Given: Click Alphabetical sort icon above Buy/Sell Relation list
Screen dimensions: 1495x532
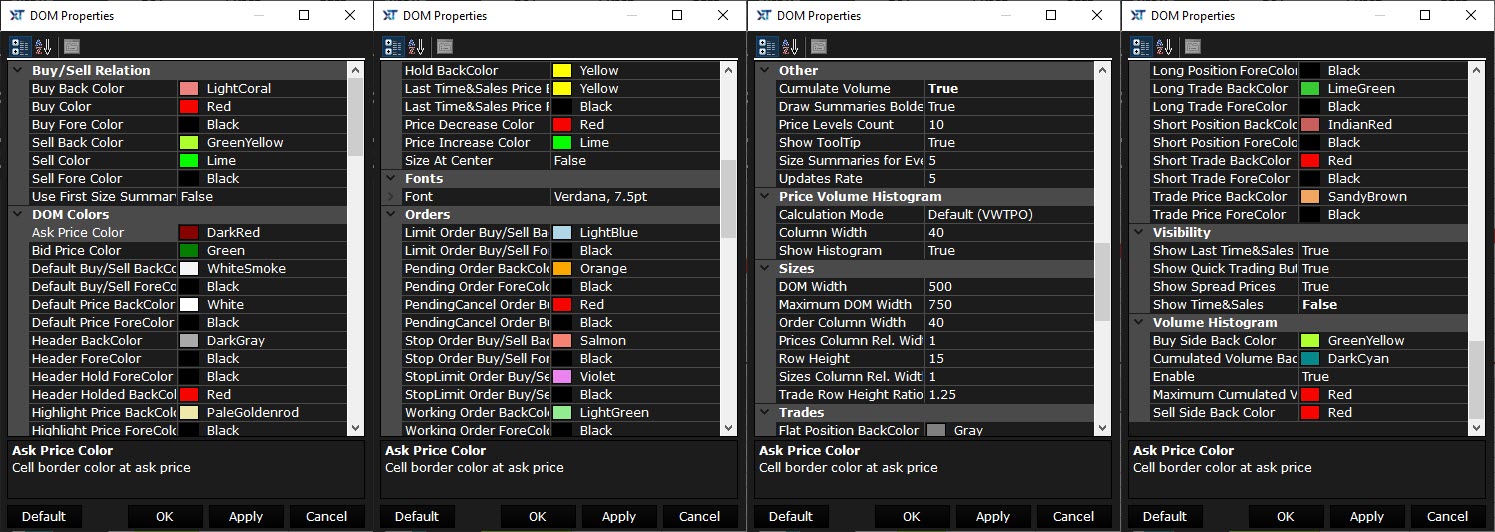Looking at the screenshot, I should point(43,46).
